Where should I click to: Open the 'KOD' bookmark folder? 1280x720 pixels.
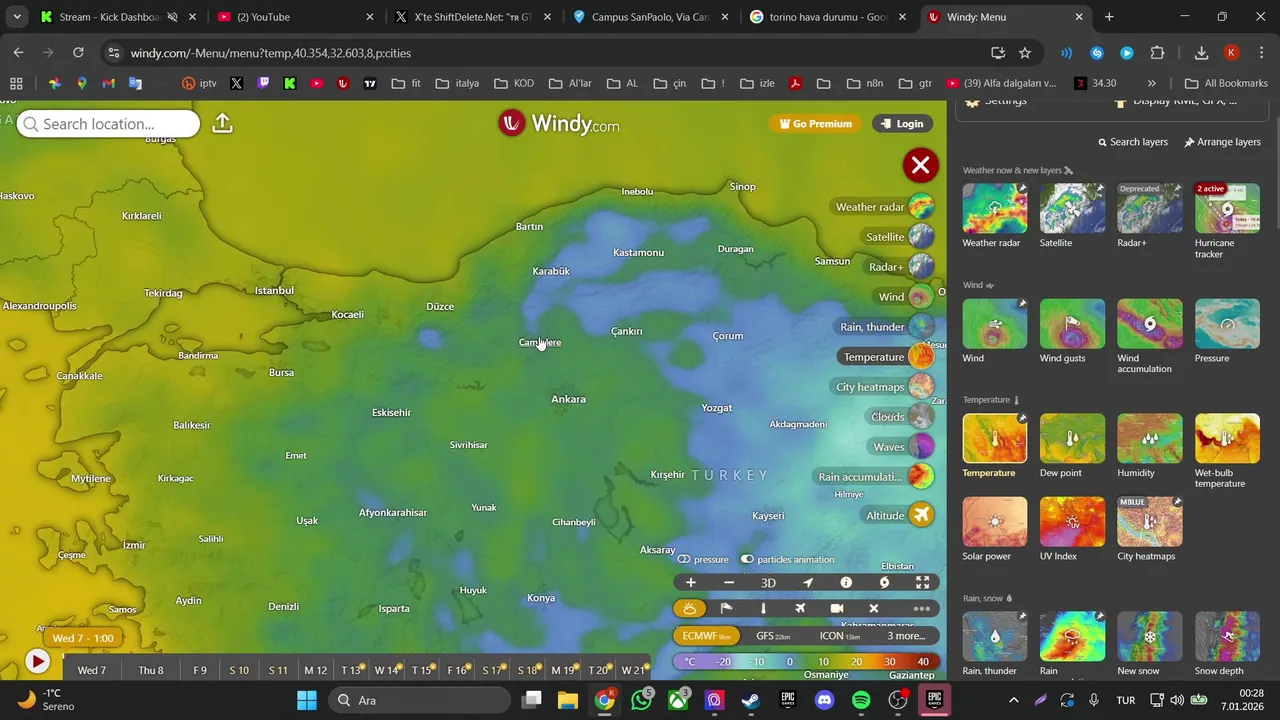pyautogui.click(x=514, y=83)
